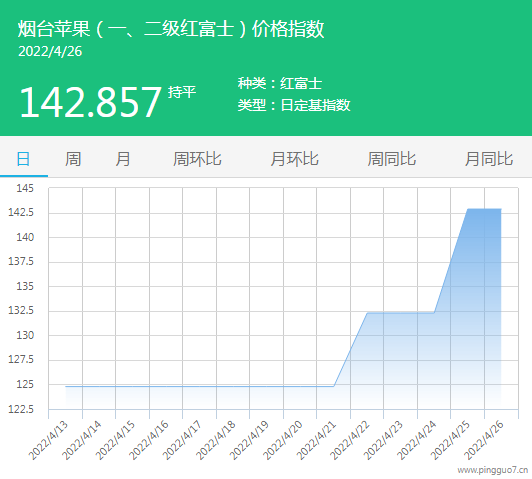
Task: Click the www.pingguo7.cn watermark link
Action: [493, 470]
